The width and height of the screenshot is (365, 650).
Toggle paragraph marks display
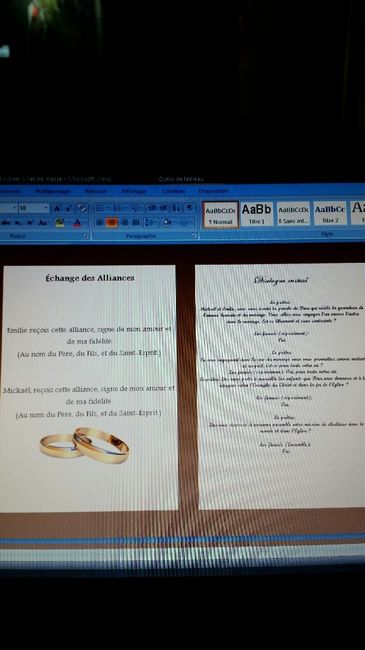coord(189,208)
